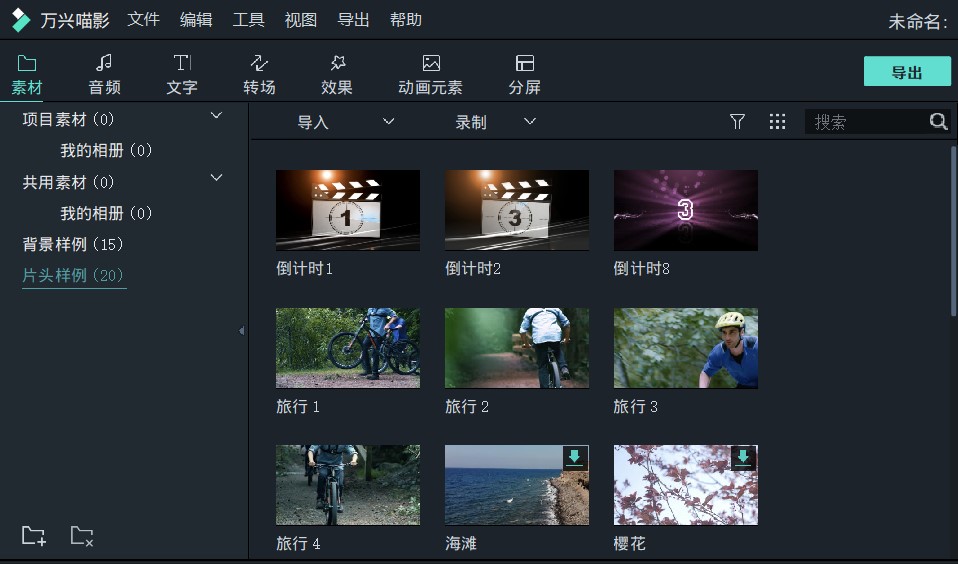Select the 旅行 4 thumbnail
The height and width of the screenshot is (564, 958).
point(348,485)
